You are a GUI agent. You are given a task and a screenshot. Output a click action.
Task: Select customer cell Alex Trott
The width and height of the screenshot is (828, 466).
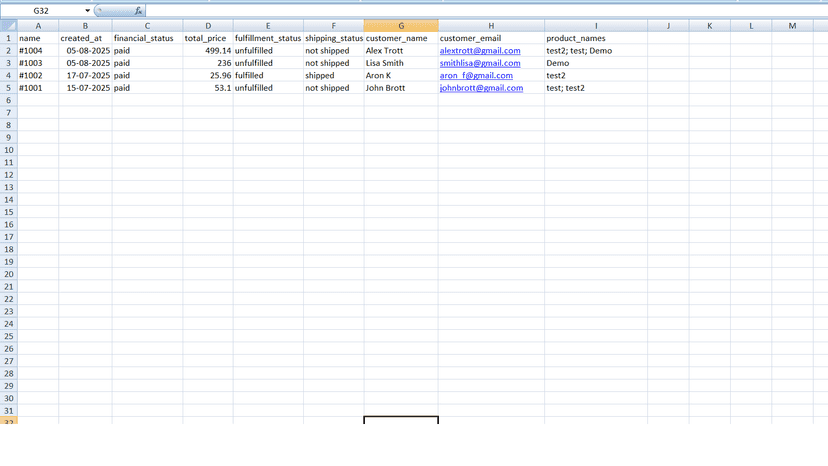pyautogui.click(x=401, y=51)
